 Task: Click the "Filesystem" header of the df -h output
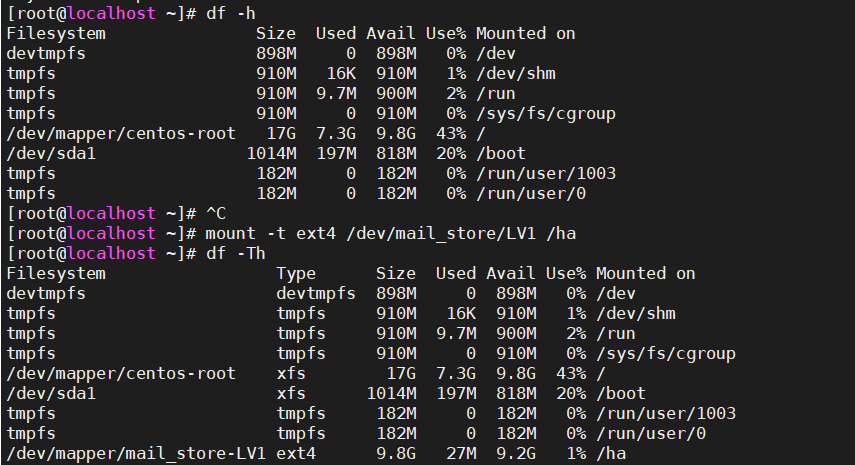coord(56,33)
